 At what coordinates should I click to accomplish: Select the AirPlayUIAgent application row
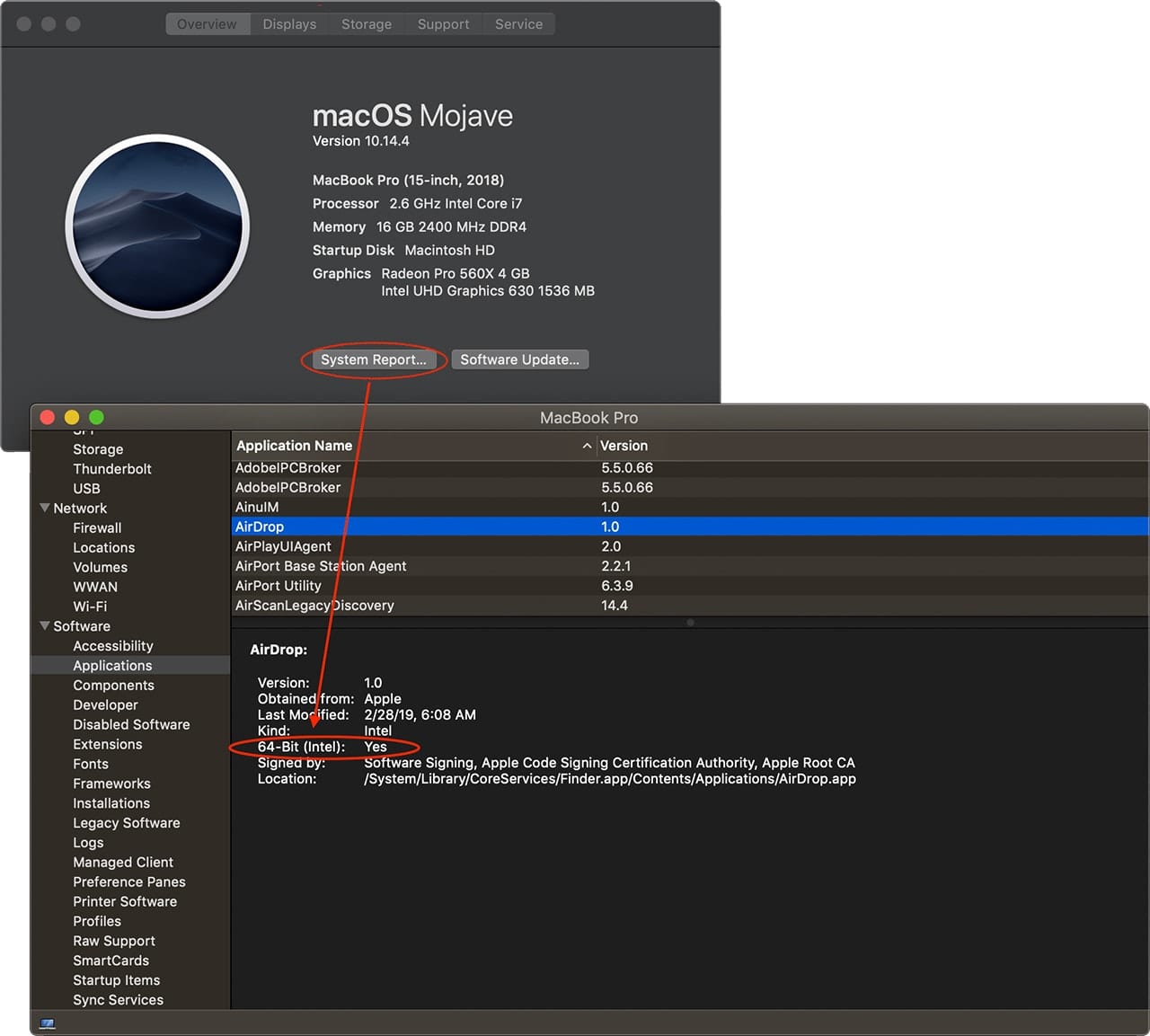(x=283, y=546)
